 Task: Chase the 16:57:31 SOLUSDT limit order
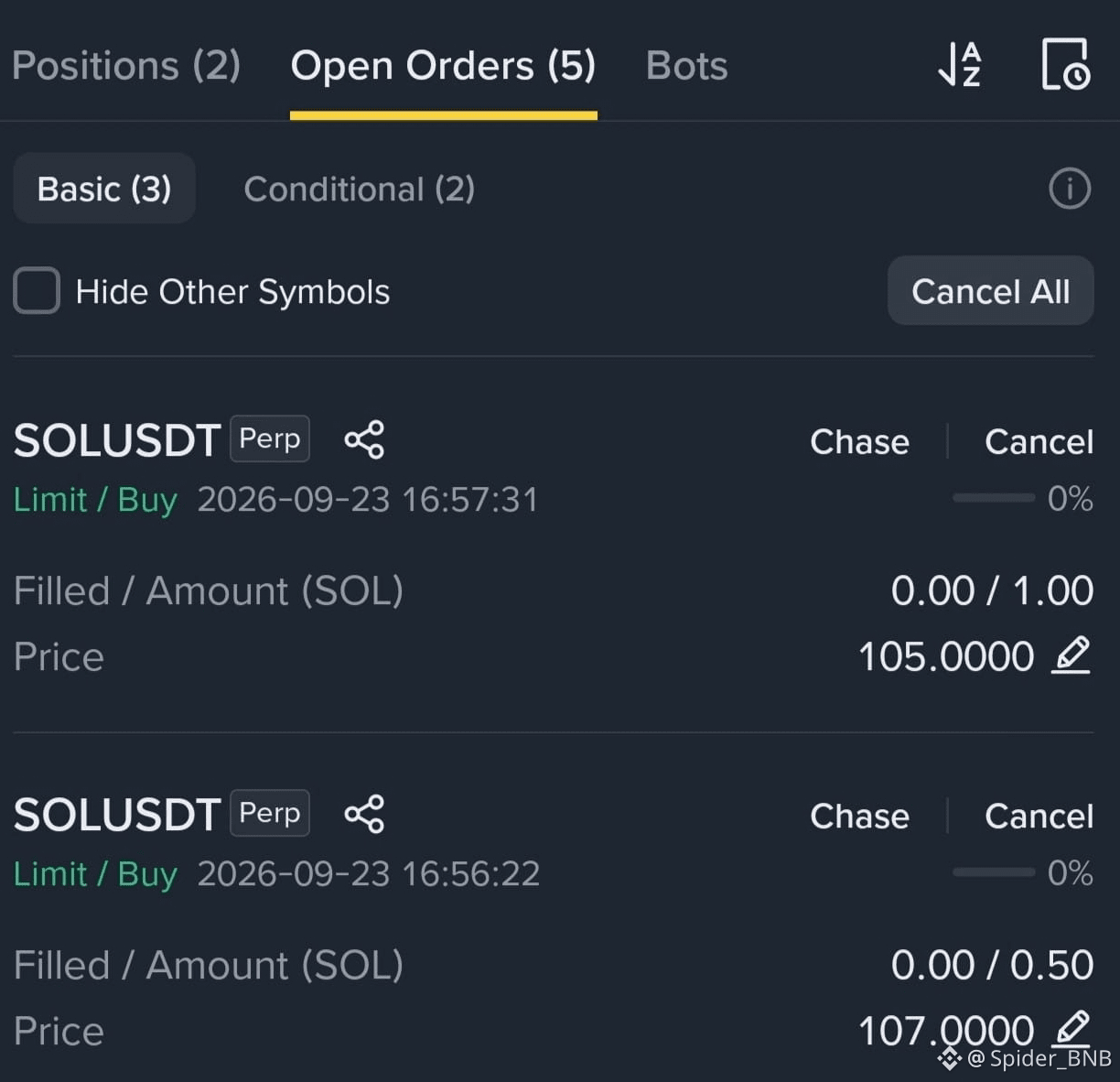coord(859,442)
